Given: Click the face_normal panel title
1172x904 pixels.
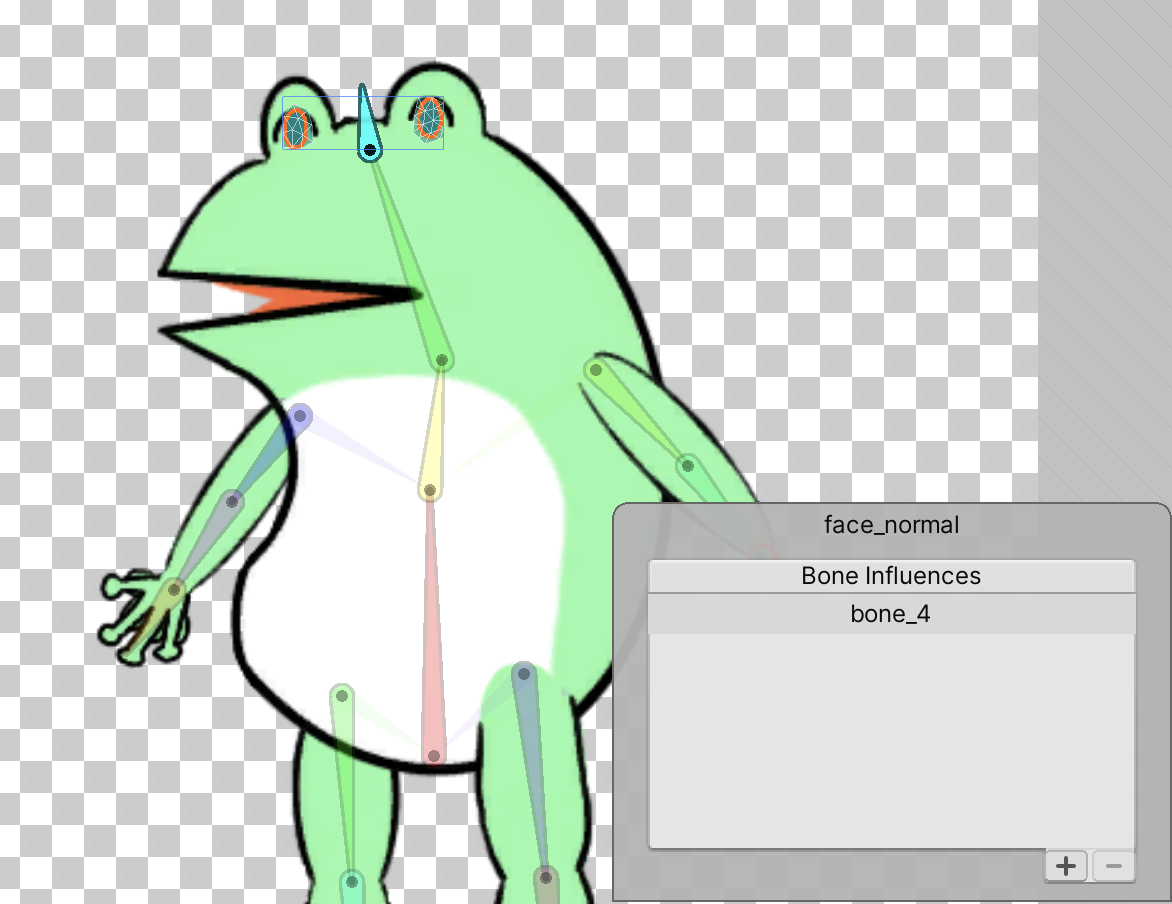Looking at the screenshot, I should tap(891, 525).
